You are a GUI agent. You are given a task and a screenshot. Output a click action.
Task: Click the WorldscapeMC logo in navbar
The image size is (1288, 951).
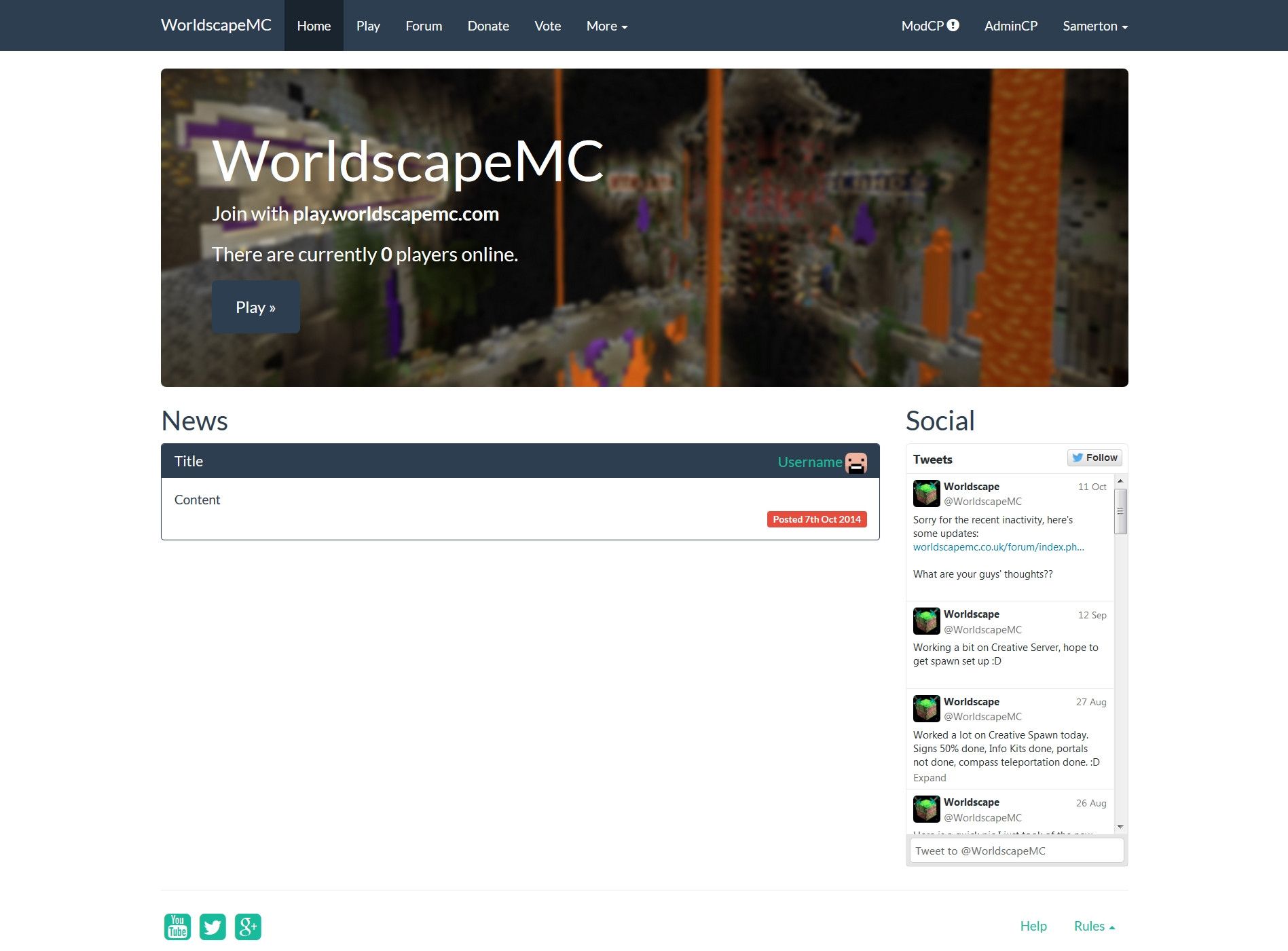[x=215, y=25]
